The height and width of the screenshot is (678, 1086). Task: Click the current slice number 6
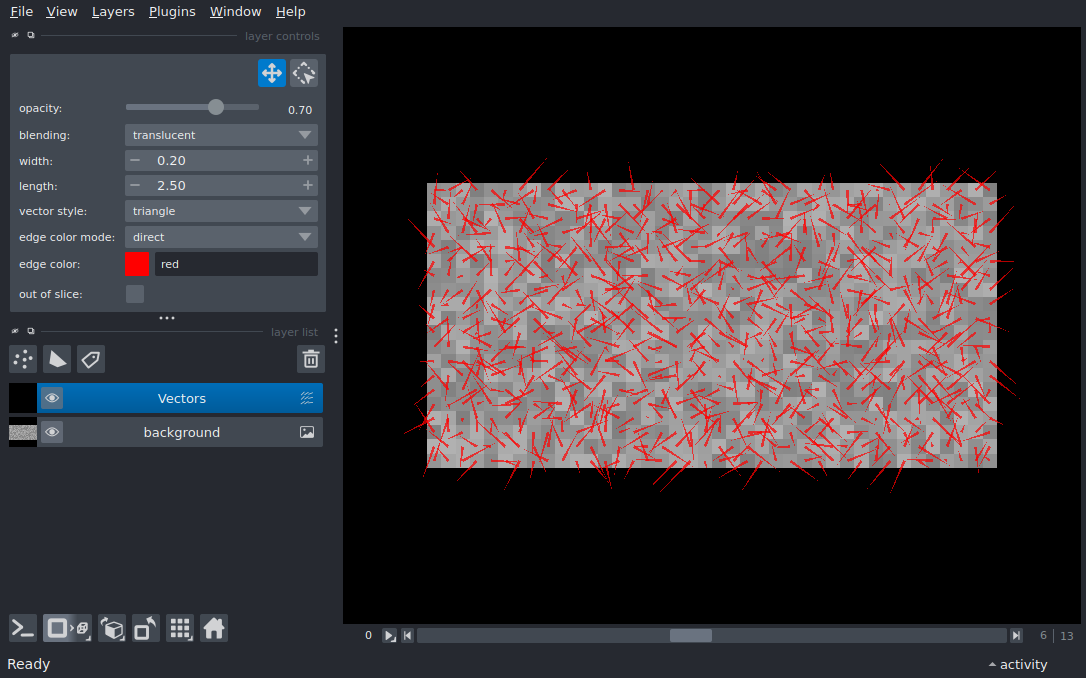pyautogui.click(x=1043, y=635)
